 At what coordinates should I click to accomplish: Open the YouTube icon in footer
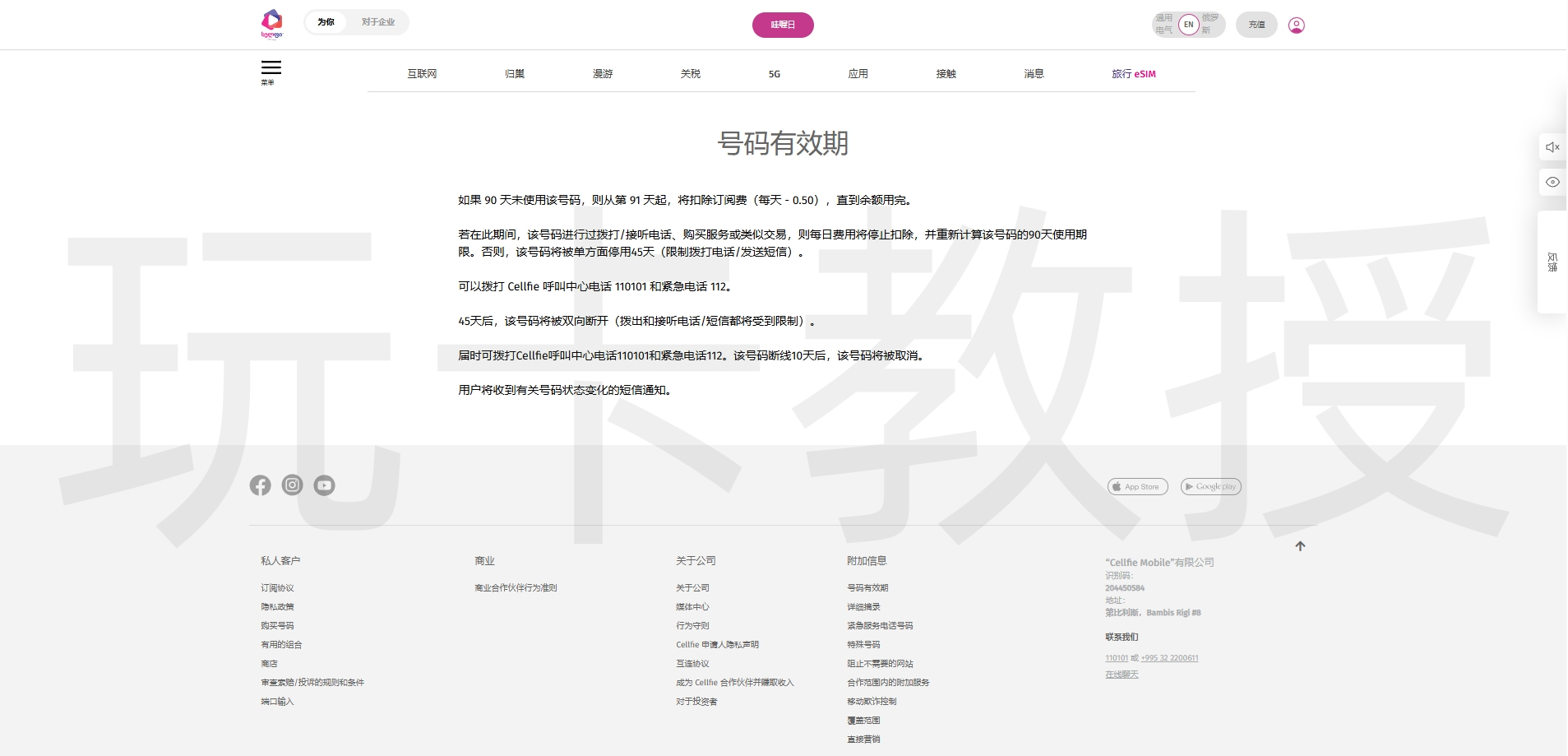pyautogui.click(x=324, y=485)
